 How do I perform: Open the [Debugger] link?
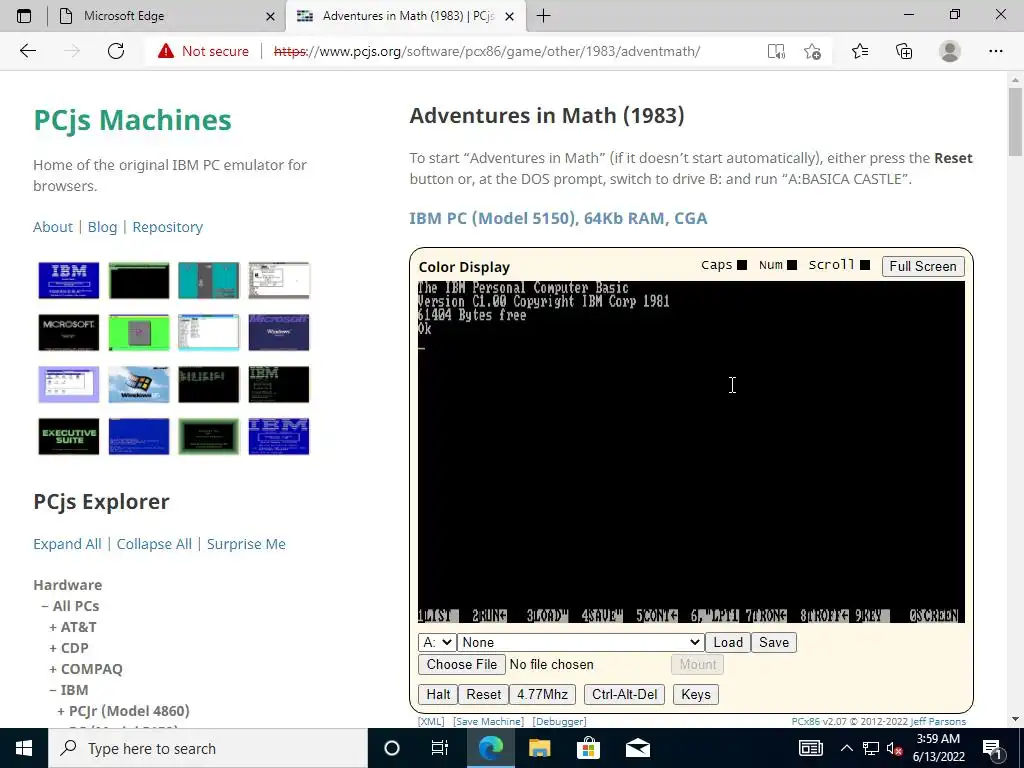(x=560, y=722)
